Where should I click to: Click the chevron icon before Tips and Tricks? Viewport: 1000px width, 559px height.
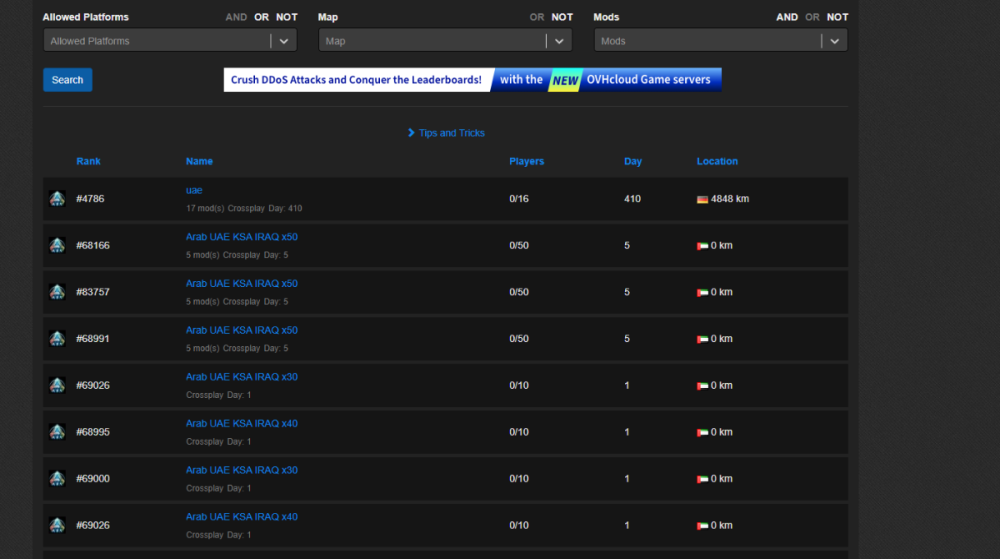point(411,133)
